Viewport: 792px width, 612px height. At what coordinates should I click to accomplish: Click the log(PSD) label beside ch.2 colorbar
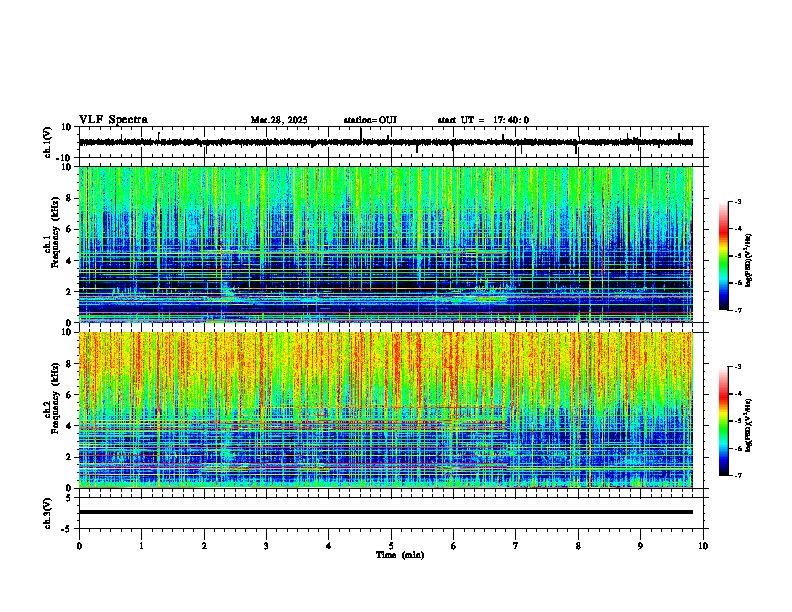tap(749, 426)
